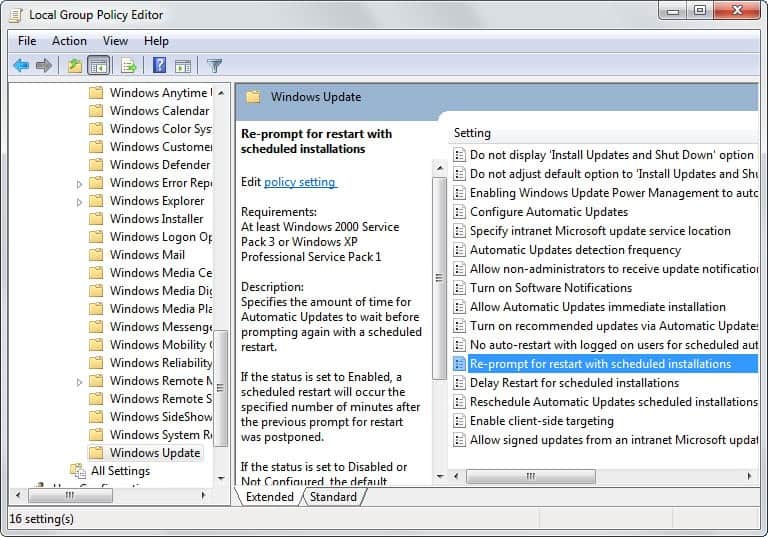
Task: Click the description pane vertical scrollbar thumb
Action: pos(439,278)
